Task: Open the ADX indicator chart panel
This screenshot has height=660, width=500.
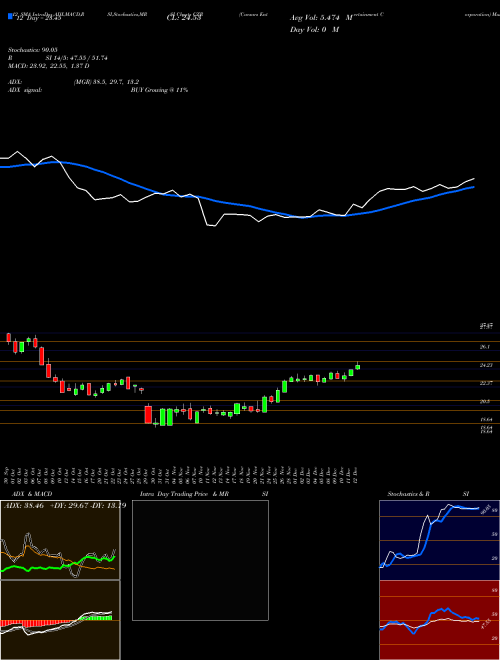Action: 60,540
